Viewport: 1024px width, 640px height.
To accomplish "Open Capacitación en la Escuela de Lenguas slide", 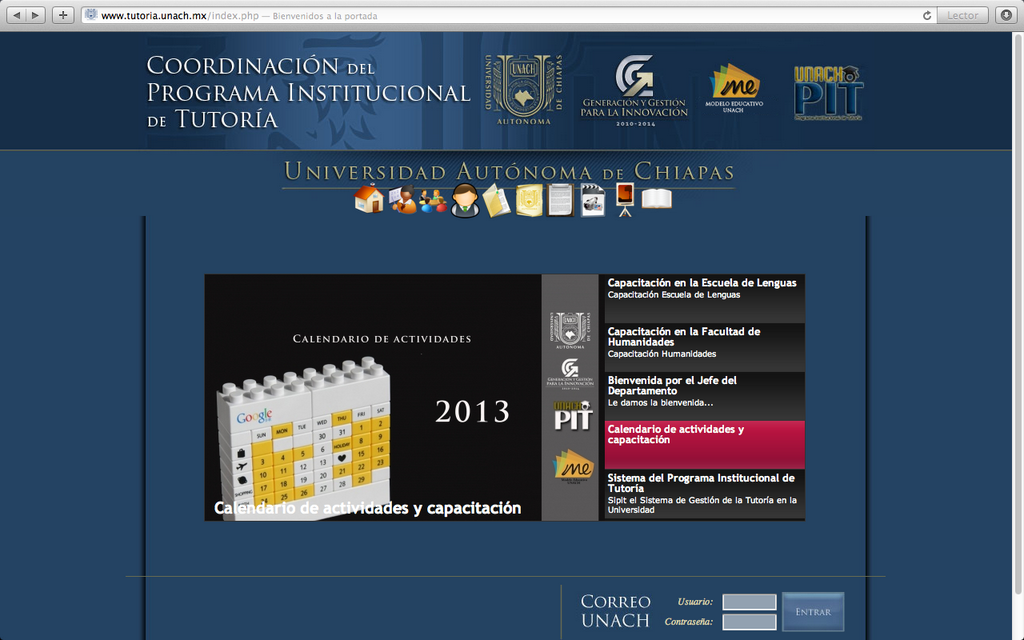I will (705, 298).
